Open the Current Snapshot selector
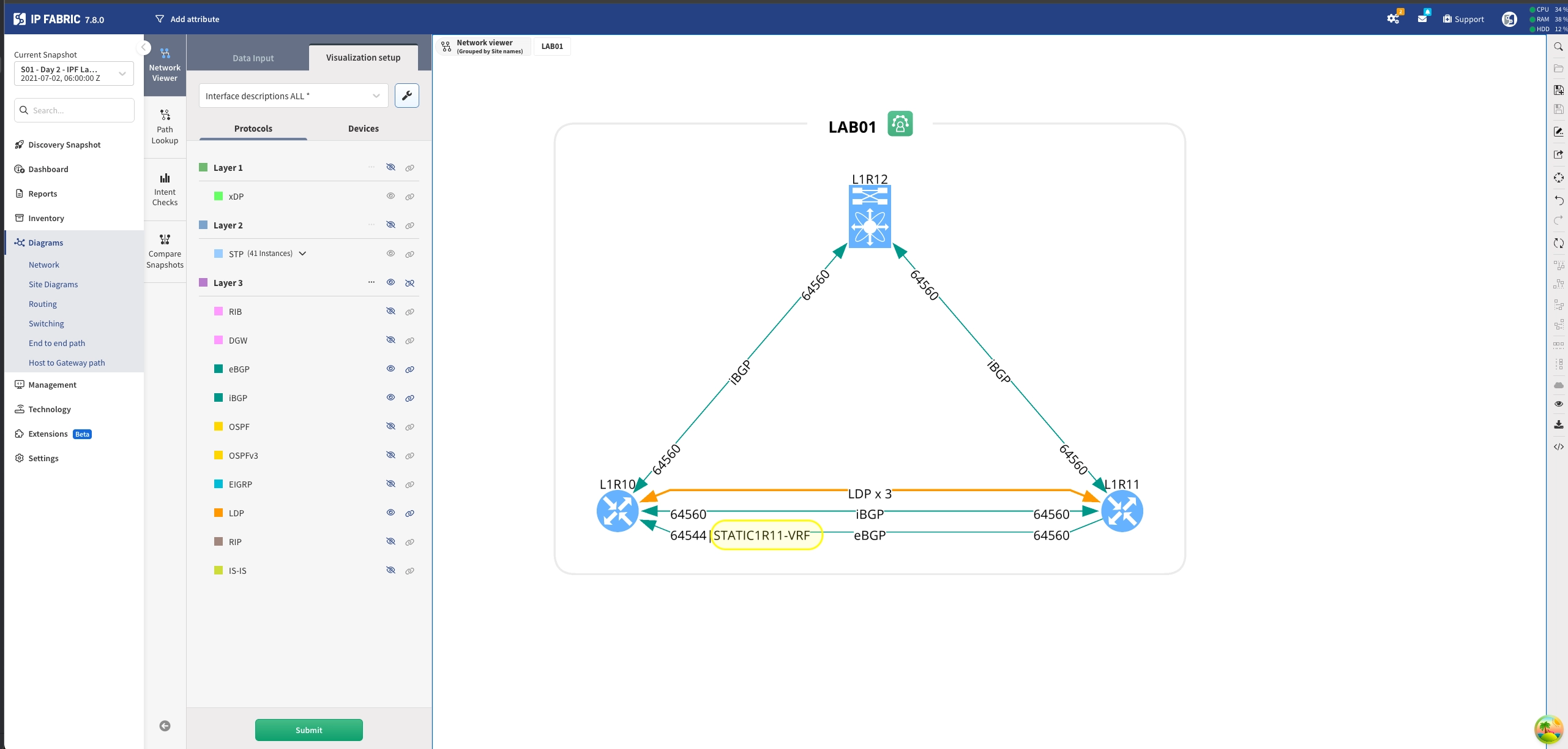1568x749 pixels. (x=73, y=73)
